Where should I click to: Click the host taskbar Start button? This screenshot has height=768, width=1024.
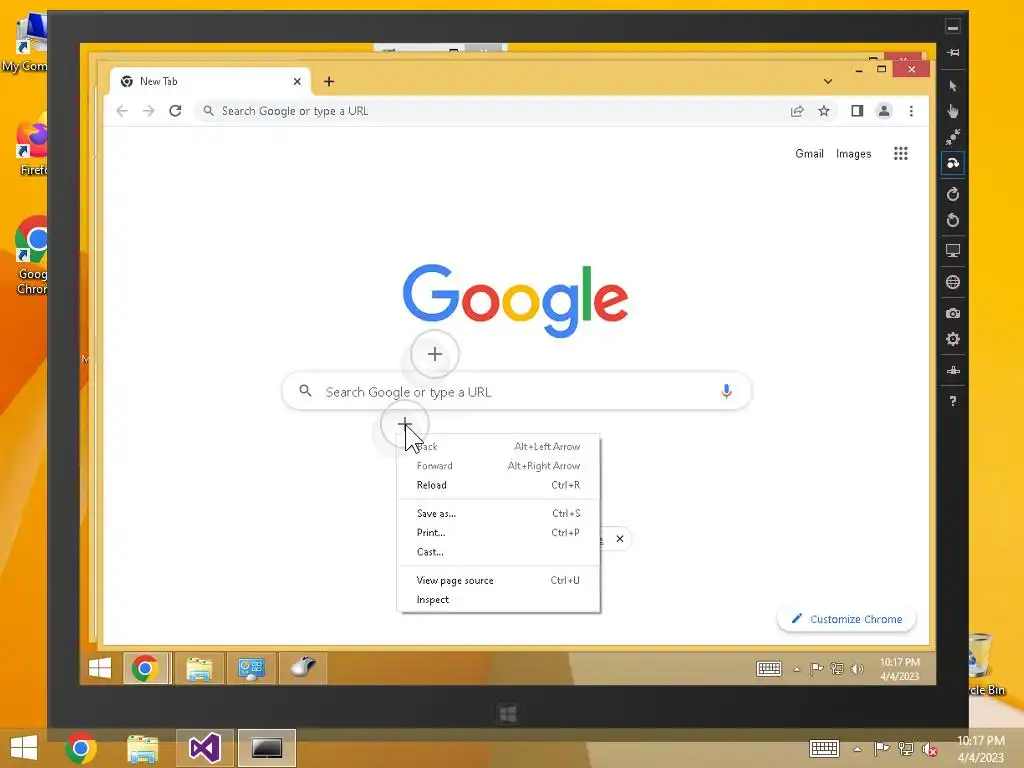point(24,748)
